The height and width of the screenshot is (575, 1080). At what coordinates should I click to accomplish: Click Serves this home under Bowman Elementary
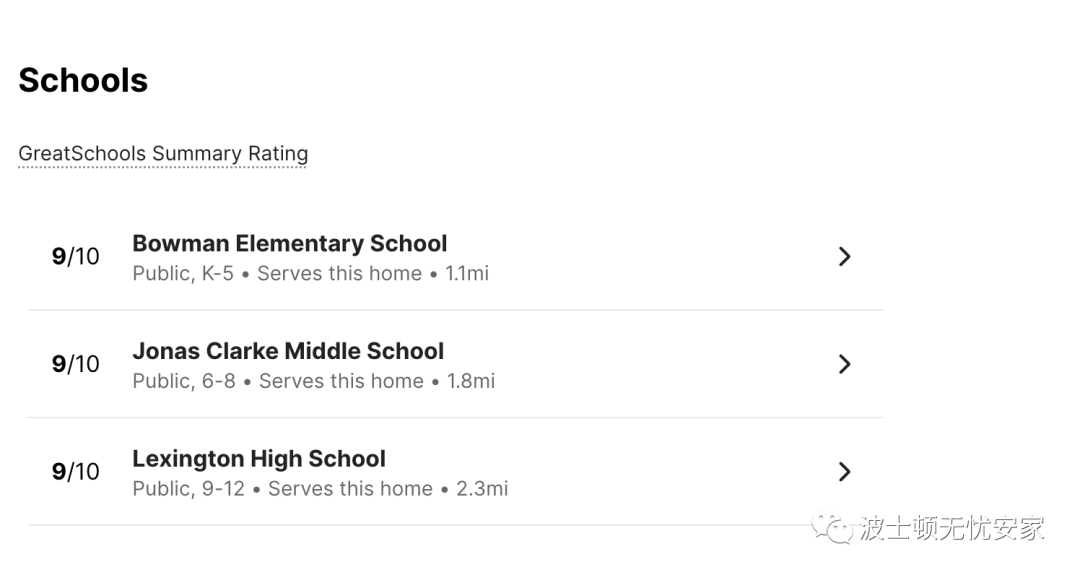[340, 273]
